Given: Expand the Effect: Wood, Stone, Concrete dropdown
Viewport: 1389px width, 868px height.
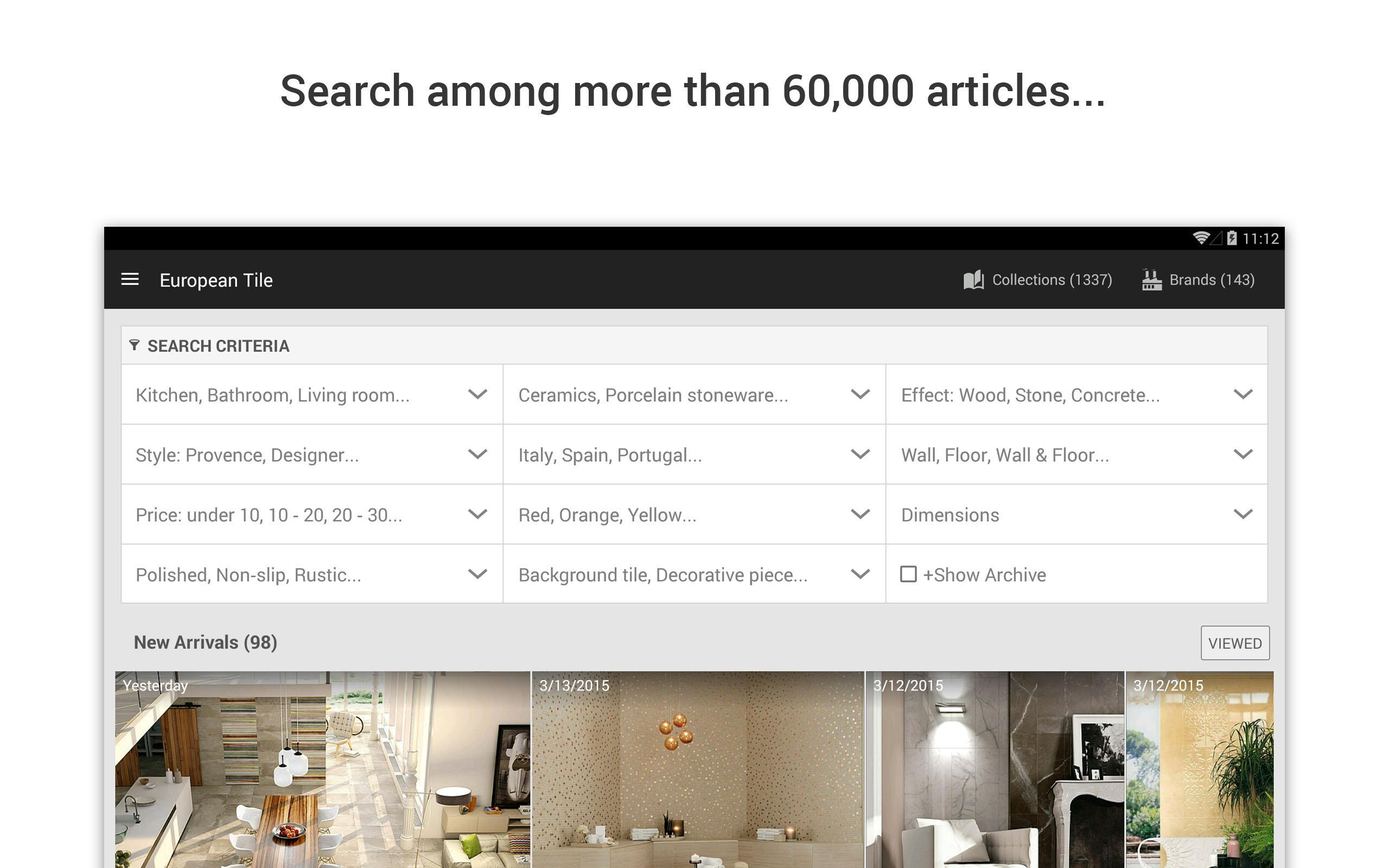Looking at the screenshot, I should (1077, 394).
